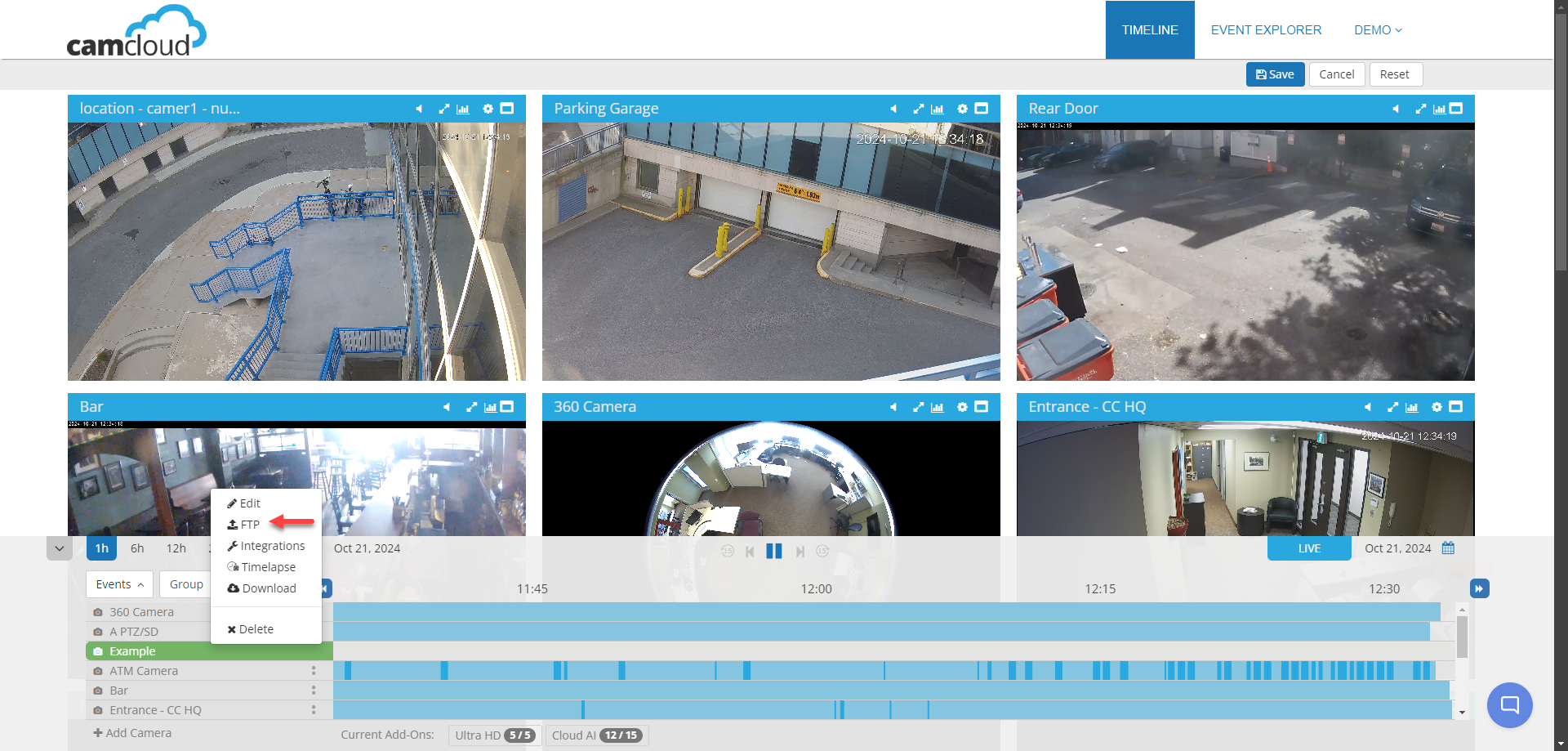Viewport: 1568px width, 751px height.
Task: Open analytics chart for Rear Door camera
Action: pos(1439,109)
